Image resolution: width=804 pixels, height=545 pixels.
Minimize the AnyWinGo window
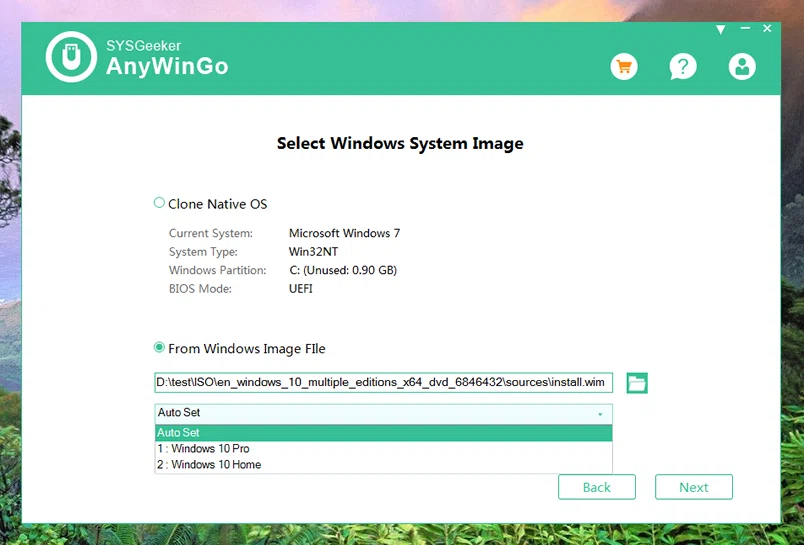pyautogui.click(x=745, y=28)
